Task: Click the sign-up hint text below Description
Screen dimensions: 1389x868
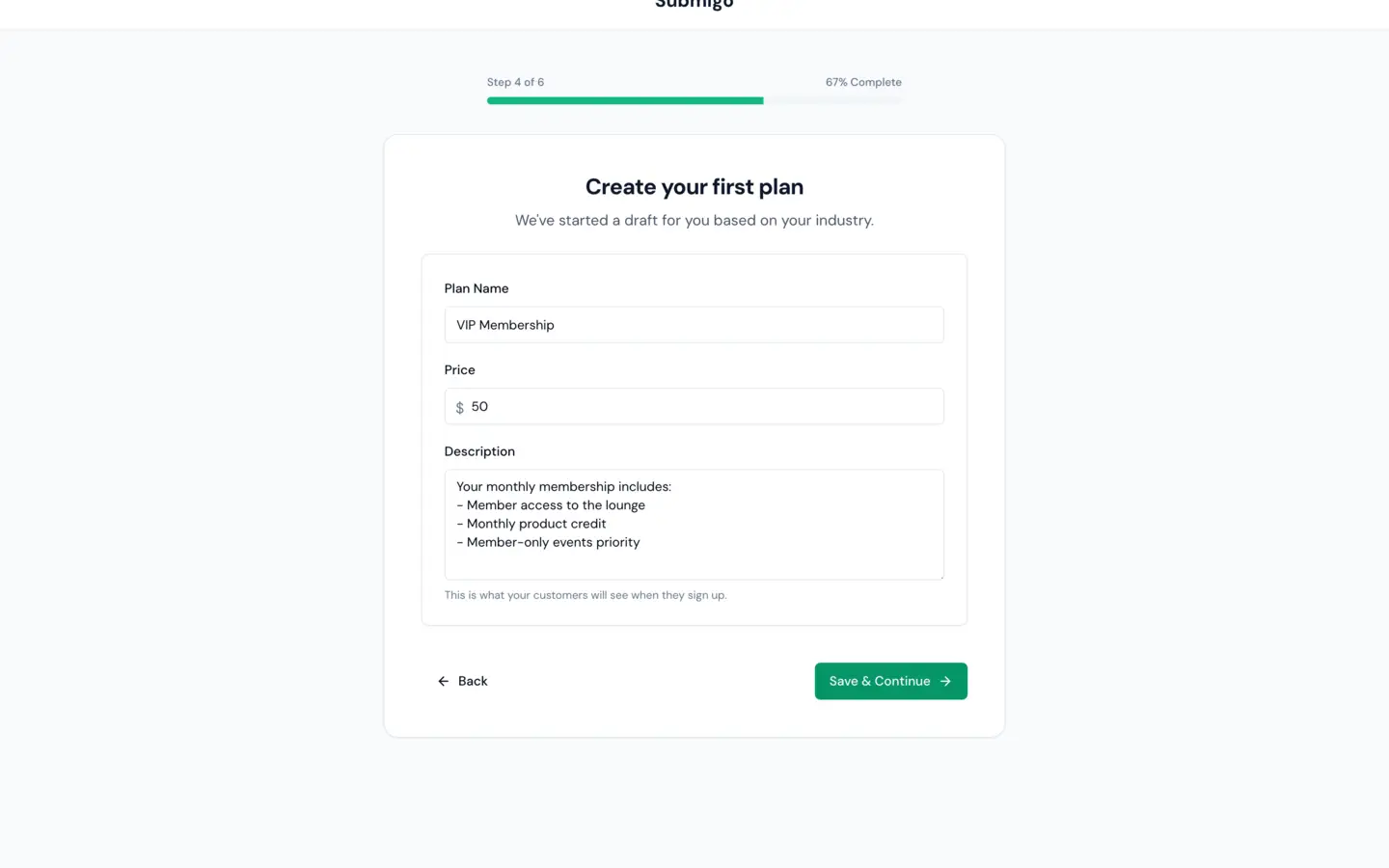Action: 586,595
